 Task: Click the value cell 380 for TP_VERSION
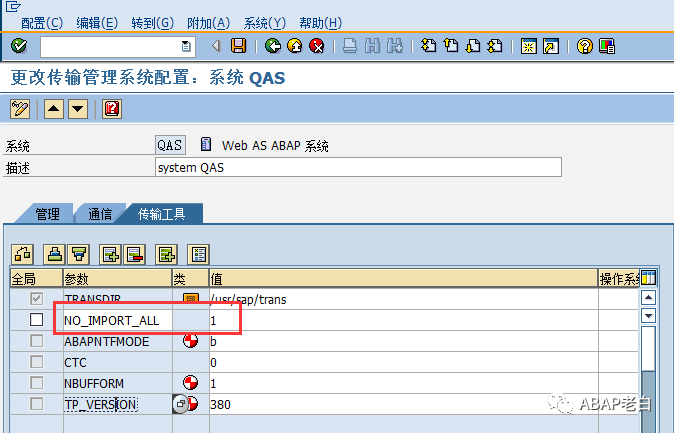(x=404, y=404)
